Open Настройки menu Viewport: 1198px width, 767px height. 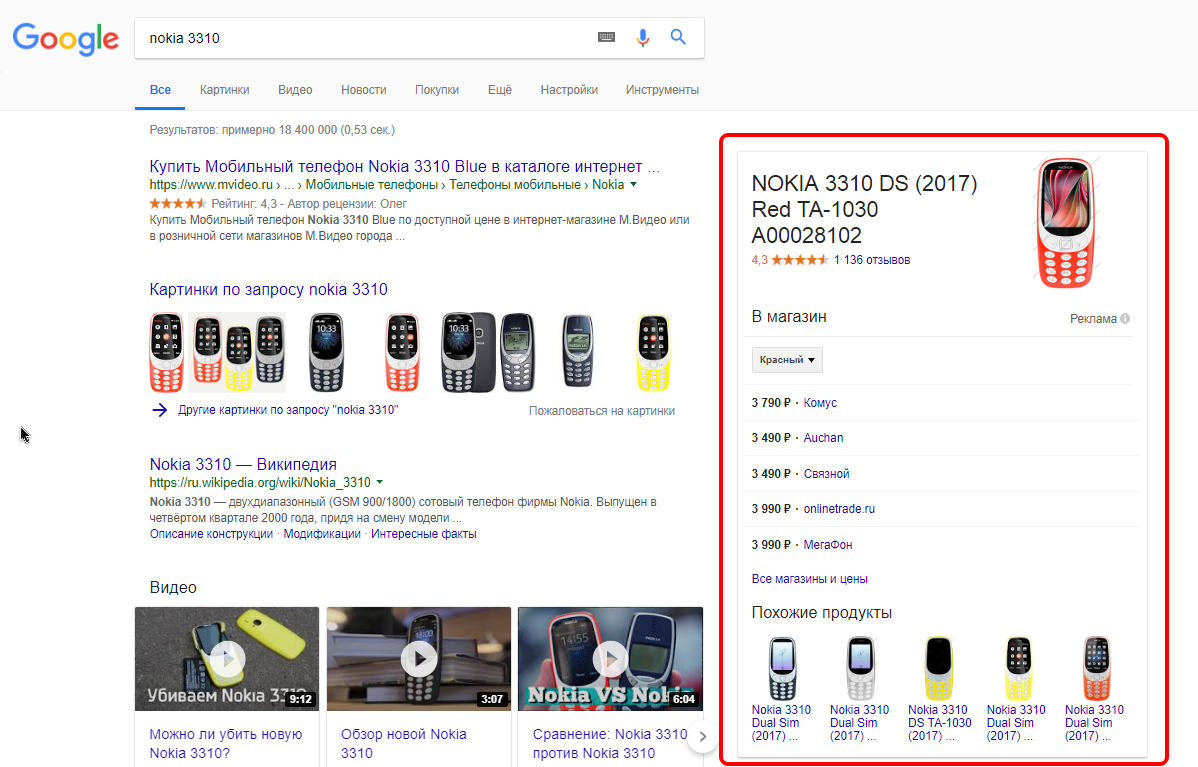pyautogui.click(x=569, y=89)
